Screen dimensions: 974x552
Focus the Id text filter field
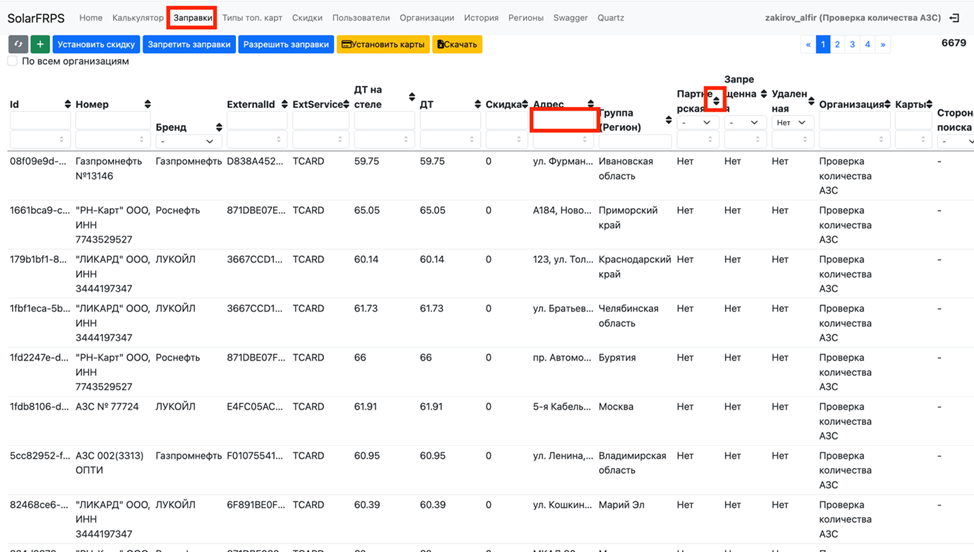click(39, 120)
